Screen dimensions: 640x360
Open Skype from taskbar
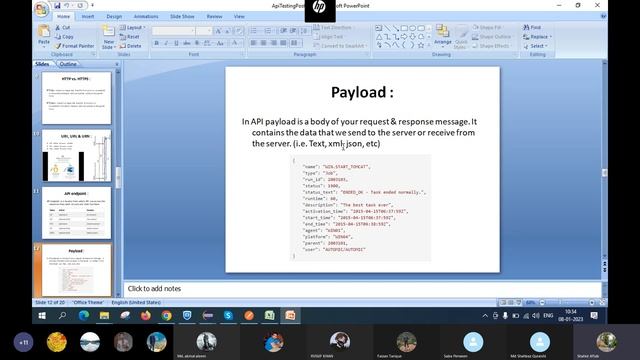pos(228,316)
